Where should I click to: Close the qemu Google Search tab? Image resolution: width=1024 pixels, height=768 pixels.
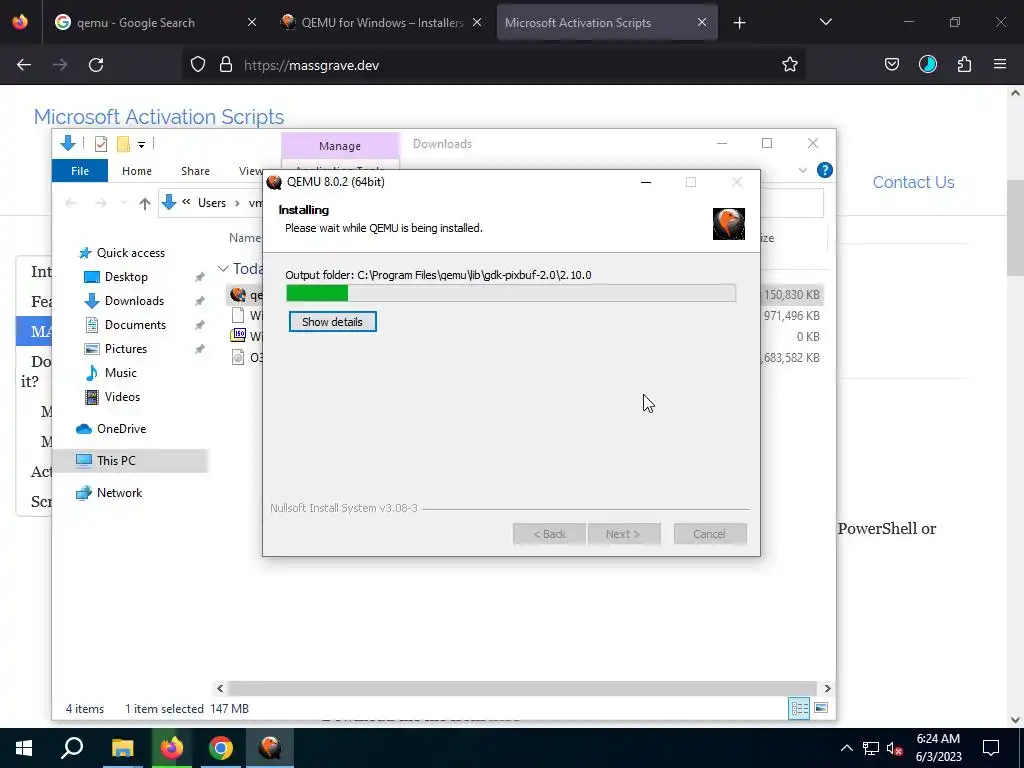[252, 23]
